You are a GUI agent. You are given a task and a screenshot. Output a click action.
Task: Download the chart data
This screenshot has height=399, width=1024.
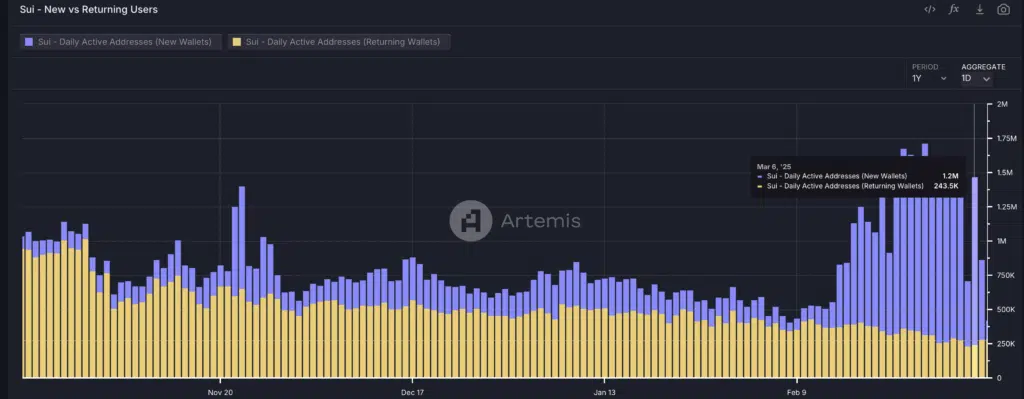pyautogui.click(x=980, y=9)
